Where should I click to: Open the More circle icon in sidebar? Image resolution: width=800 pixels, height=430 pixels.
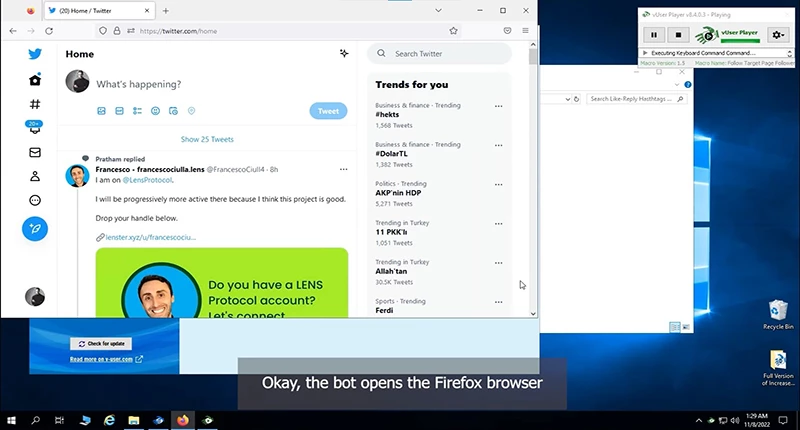[x=35, y=200]
